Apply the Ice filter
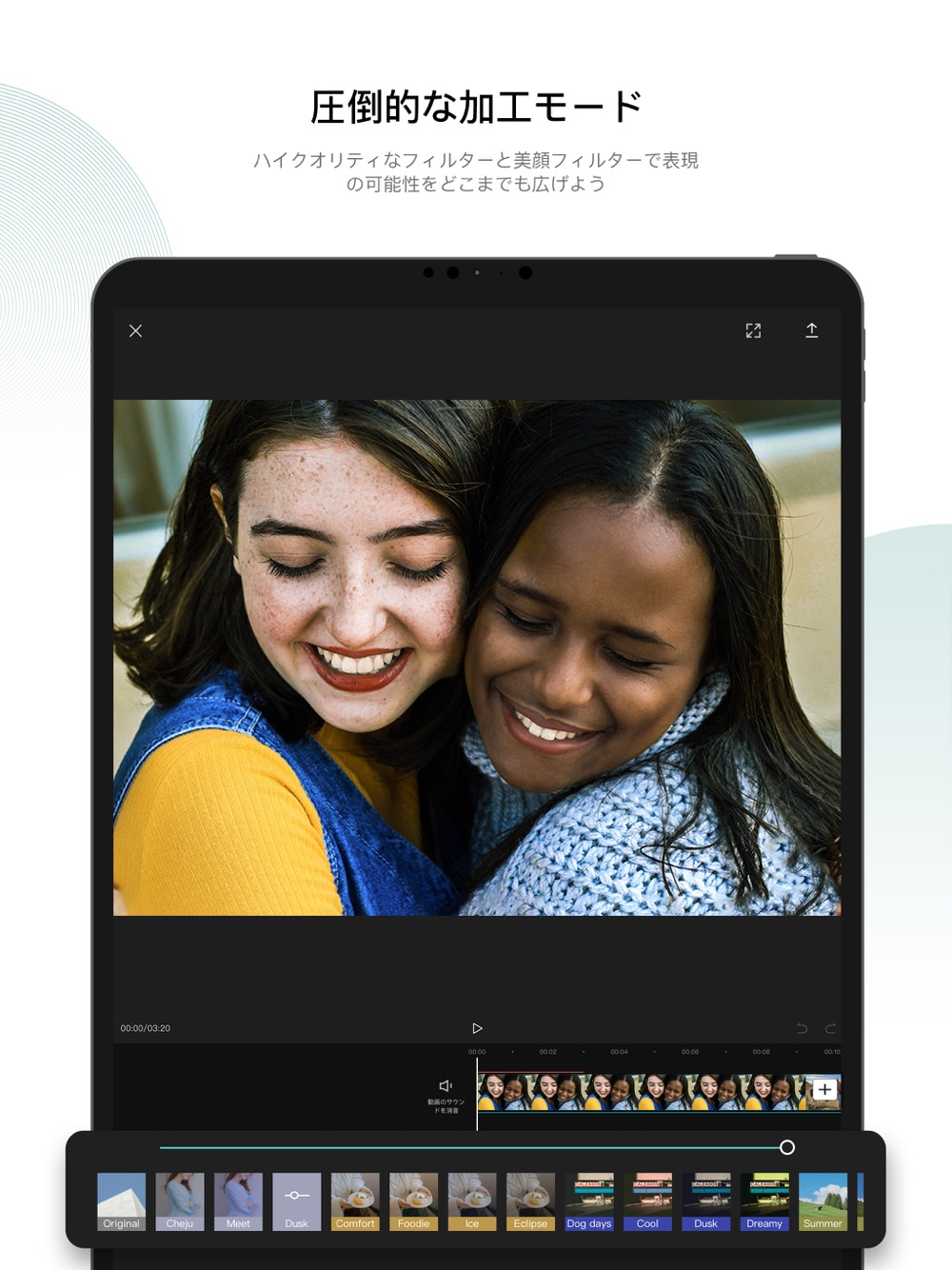This screenshot has width=952, height=1270. pyautogui.click(x=472, y=1201)
